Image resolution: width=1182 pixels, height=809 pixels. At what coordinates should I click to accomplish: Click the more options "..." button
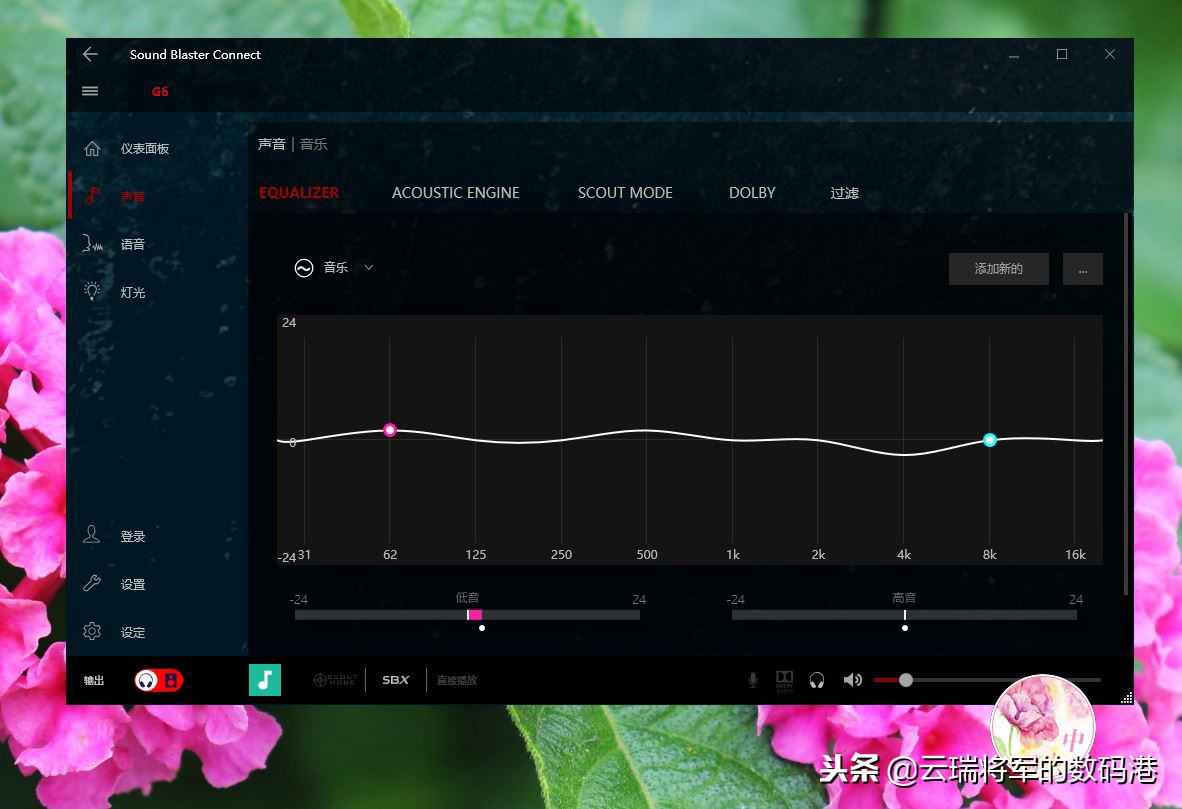[1082, 269]
